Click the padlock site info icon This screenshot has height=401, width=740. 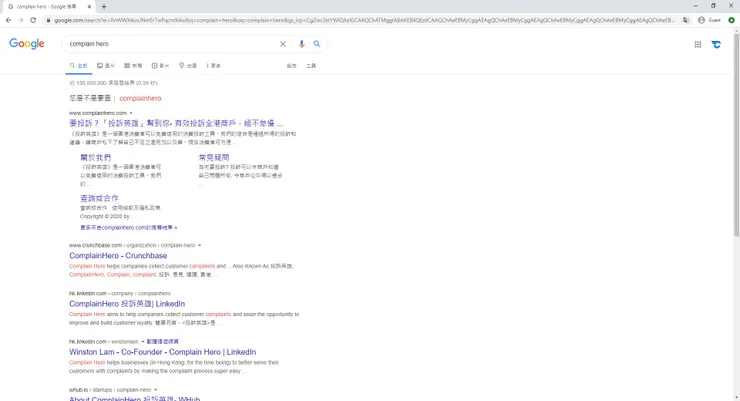48,20
